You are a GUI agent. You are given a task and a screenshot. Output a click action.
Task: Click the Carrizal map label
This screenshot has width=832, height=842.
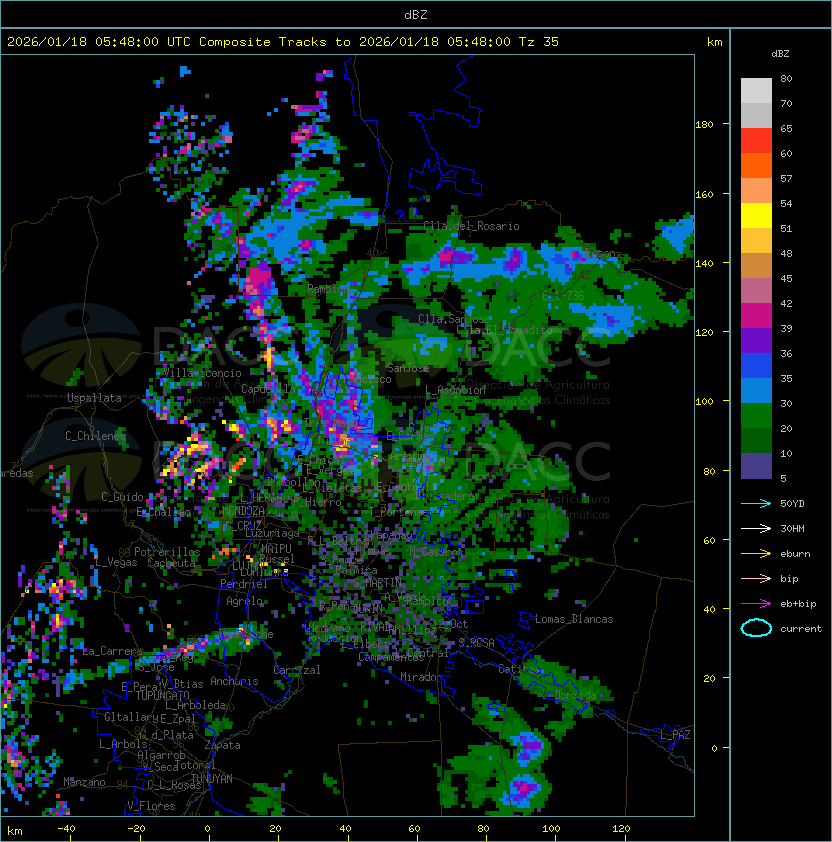point(297,670)
